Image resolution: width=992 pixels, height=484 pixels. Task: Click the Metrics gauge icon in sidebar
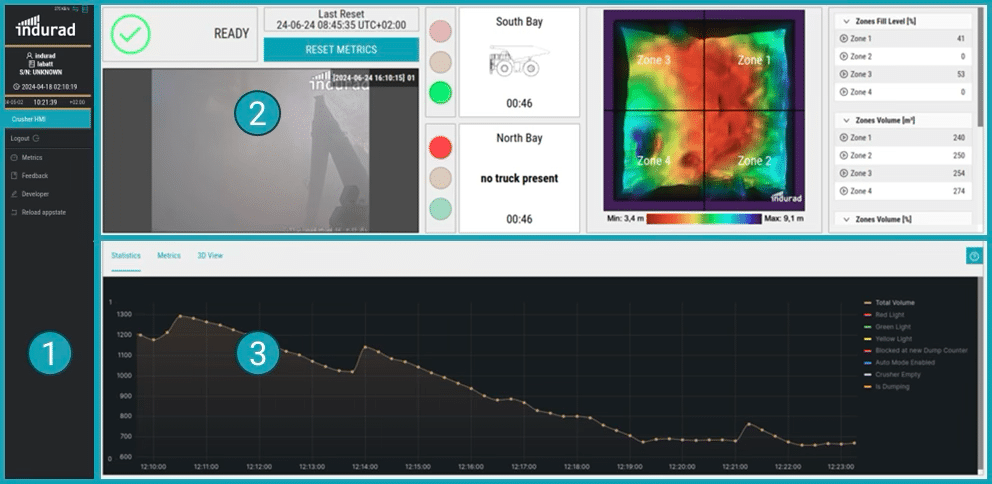[x=14, y=158]
